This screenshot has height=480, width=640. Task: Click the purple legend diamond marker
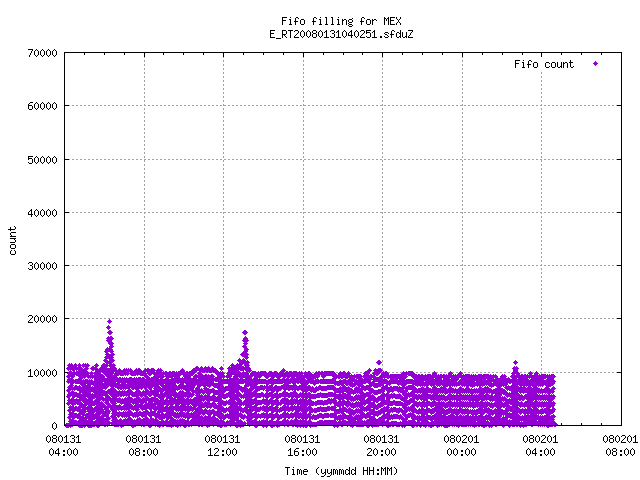(596, 64)
